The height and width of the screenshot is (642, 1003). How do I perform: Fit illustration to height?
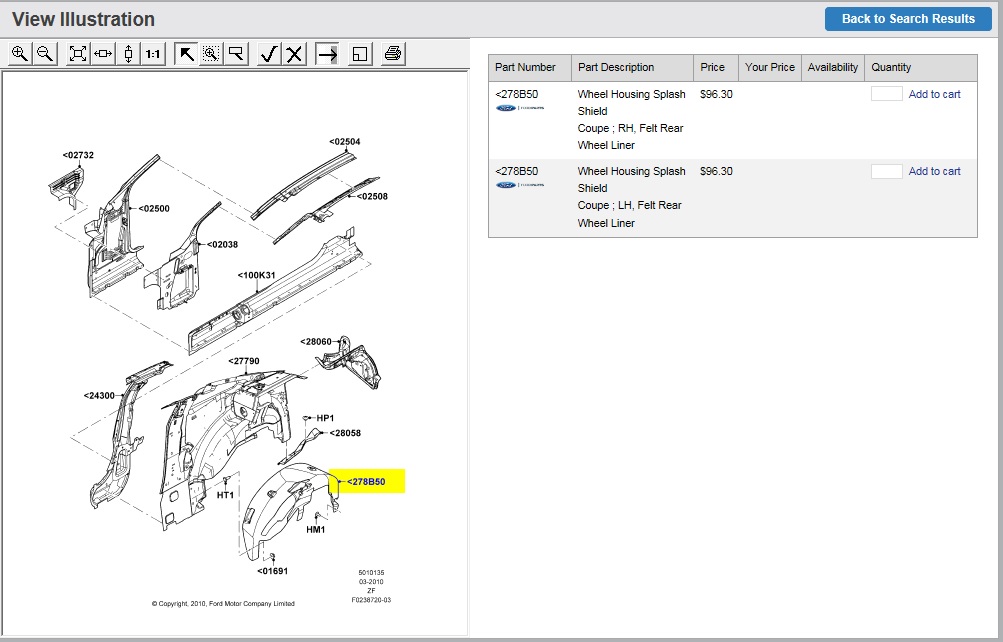pos(128,54)
